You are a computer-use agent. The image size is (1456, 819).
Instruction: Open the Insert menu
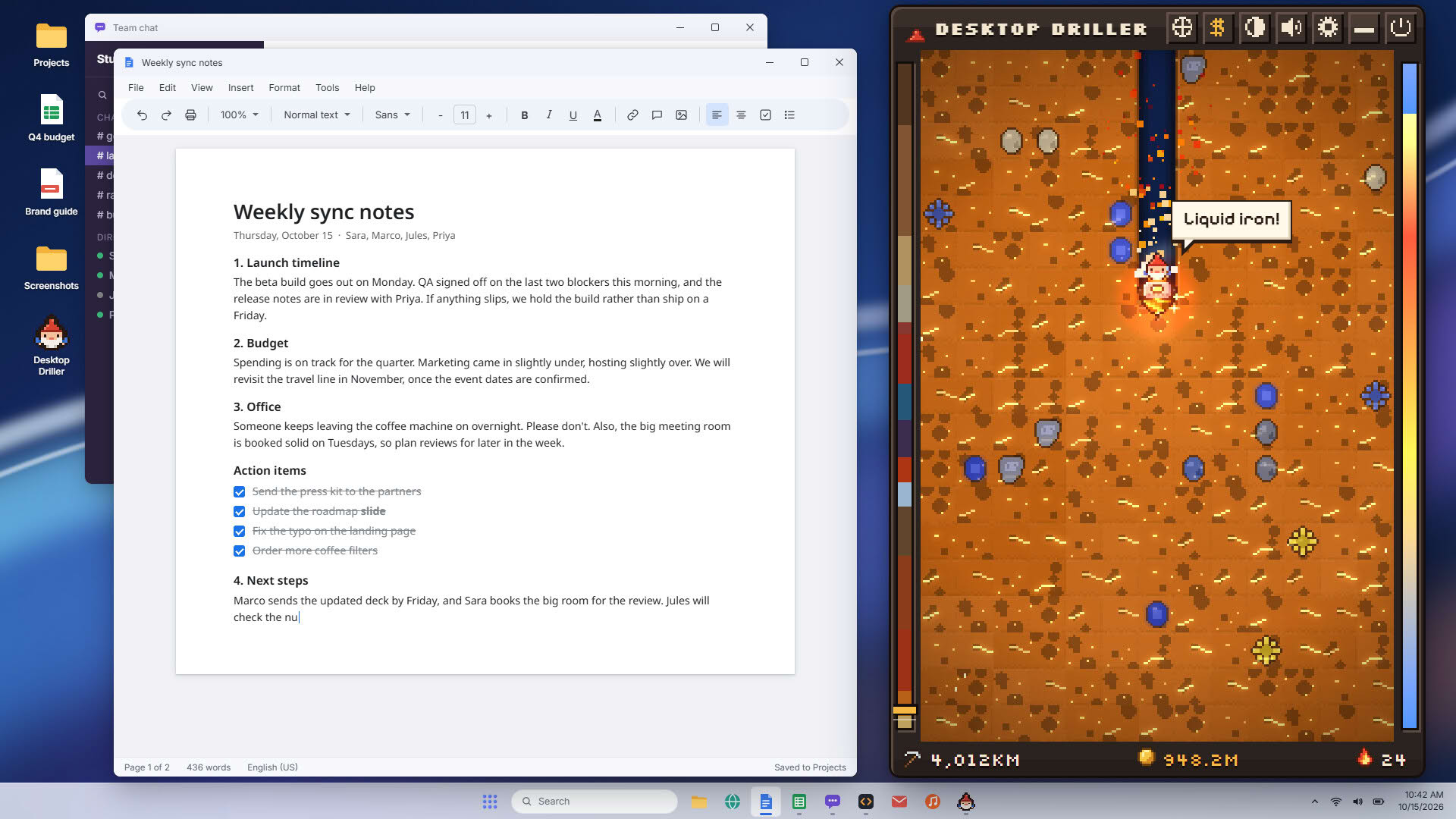point(240,88)
